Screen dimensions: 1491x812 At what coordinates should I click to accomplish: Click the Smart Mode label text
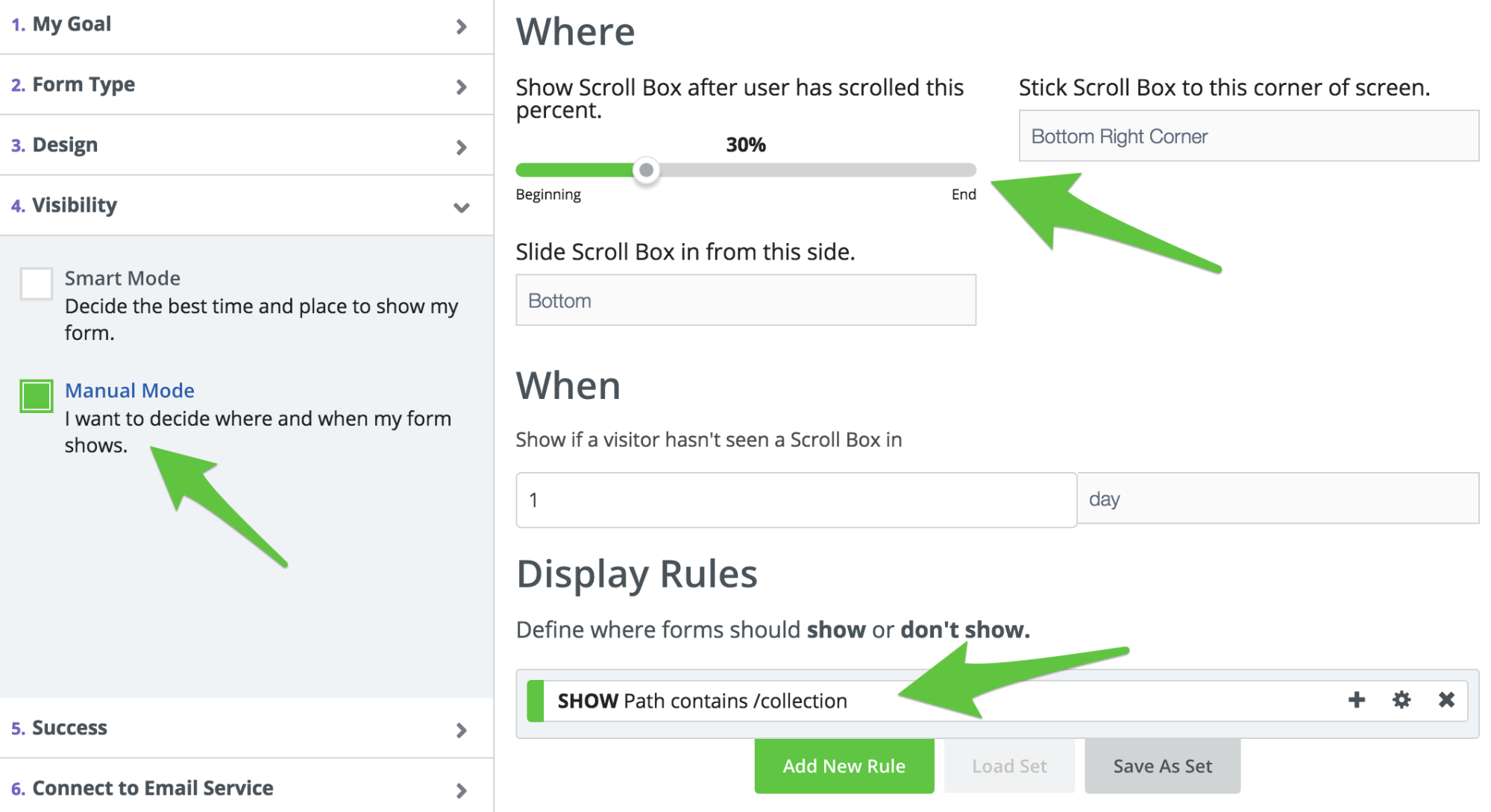tap(122, 277)
